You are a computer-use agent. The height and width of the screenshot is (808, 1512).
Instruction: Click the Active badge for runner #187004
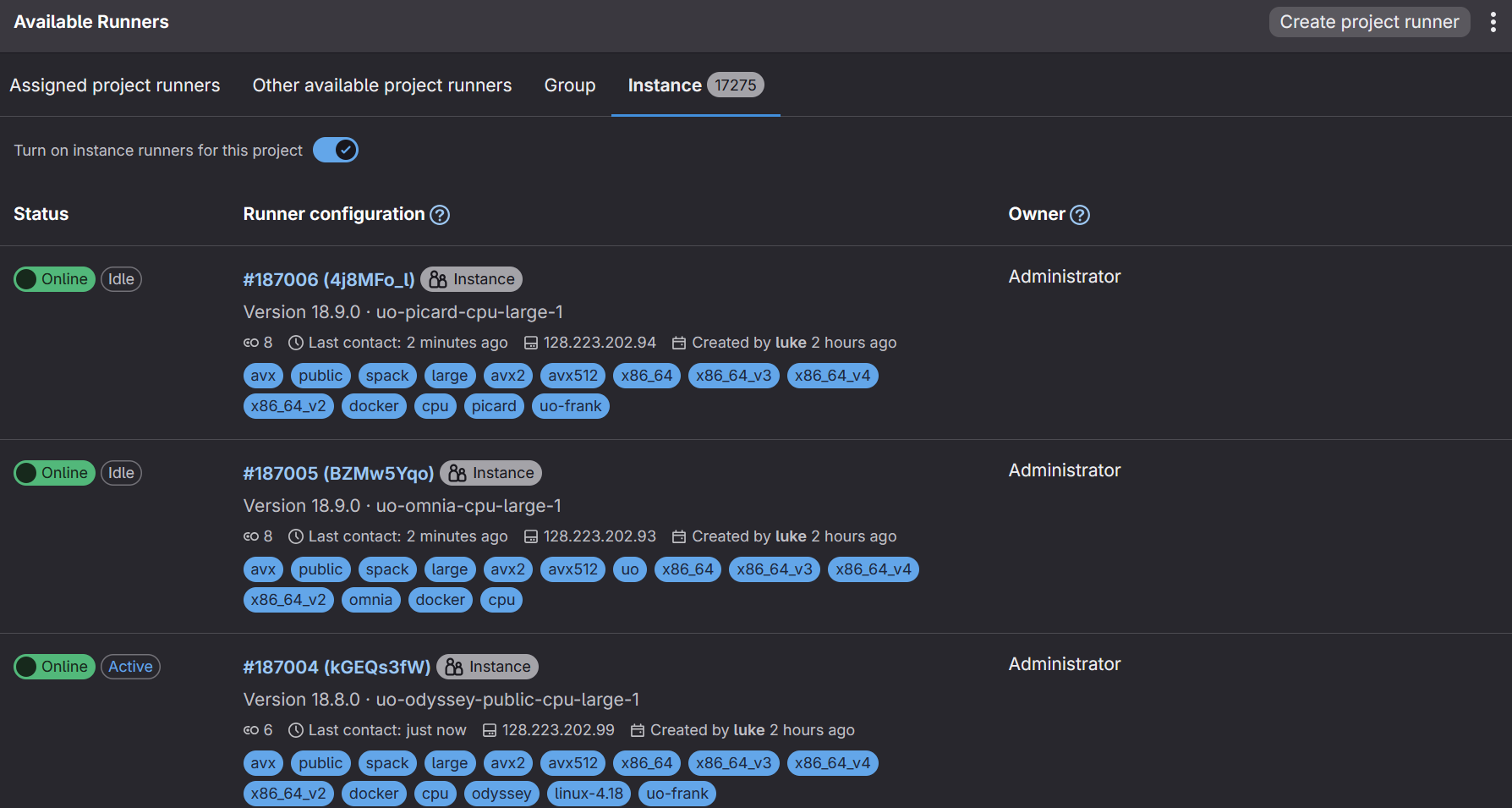(130, 667)
